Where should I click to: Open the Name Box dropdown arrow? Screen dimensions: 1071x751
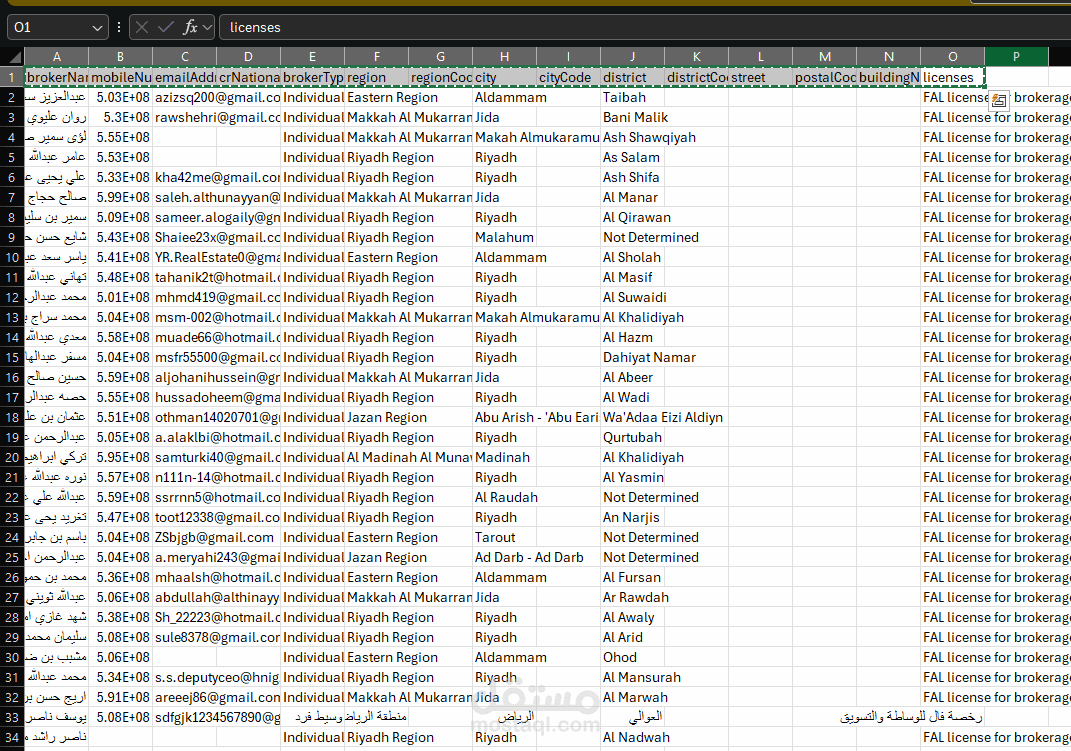(97, 28)
